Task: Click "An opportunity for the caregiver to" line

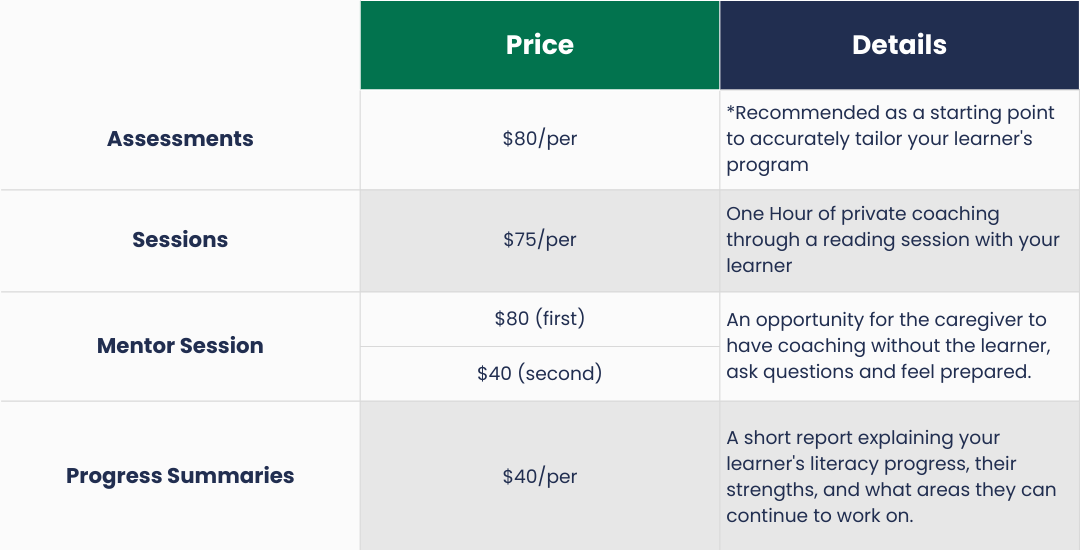Action: [x=886, y=320]
